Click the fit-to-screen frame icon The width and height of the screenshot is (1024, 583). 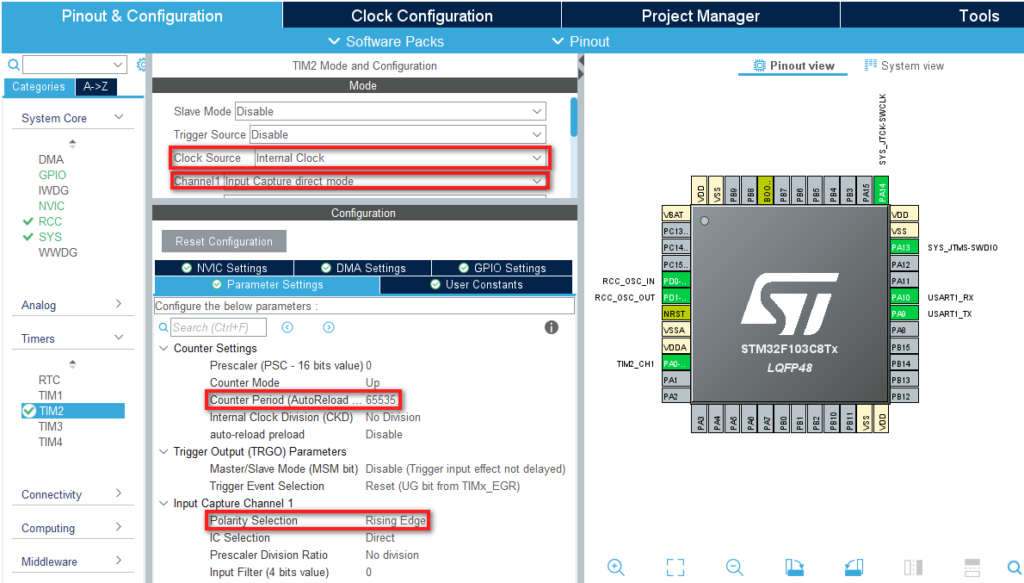coord(676,567)
